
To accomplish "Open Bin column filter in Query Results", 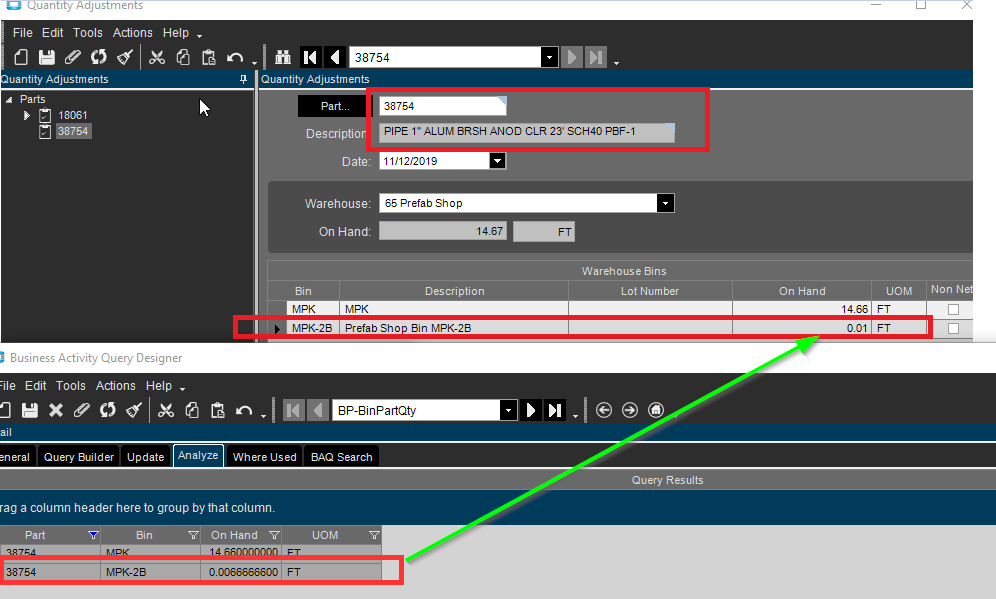I will coord(193,535).
